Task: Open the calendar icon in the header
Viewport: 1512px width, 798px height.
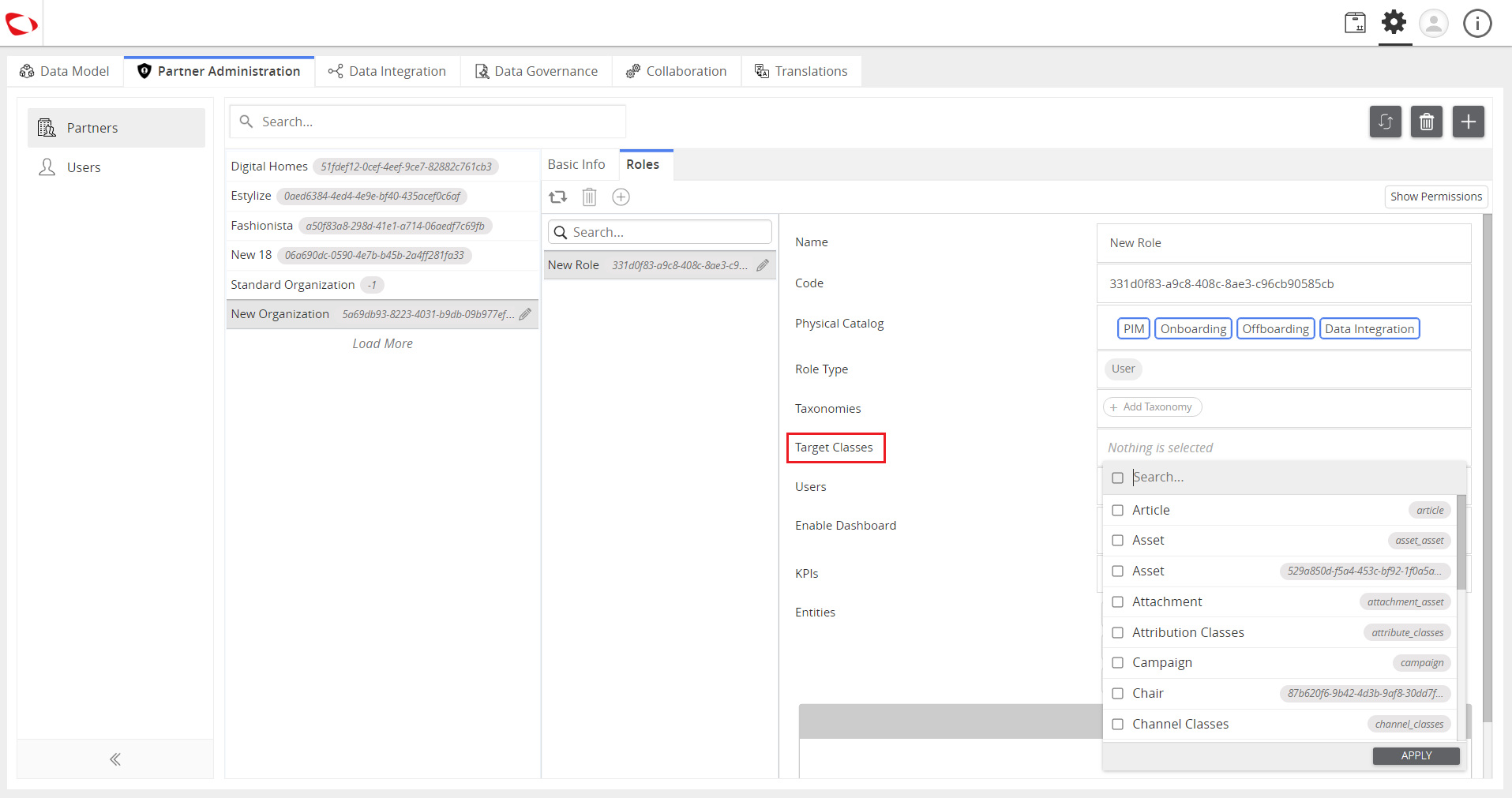Action: (1355, 23)
